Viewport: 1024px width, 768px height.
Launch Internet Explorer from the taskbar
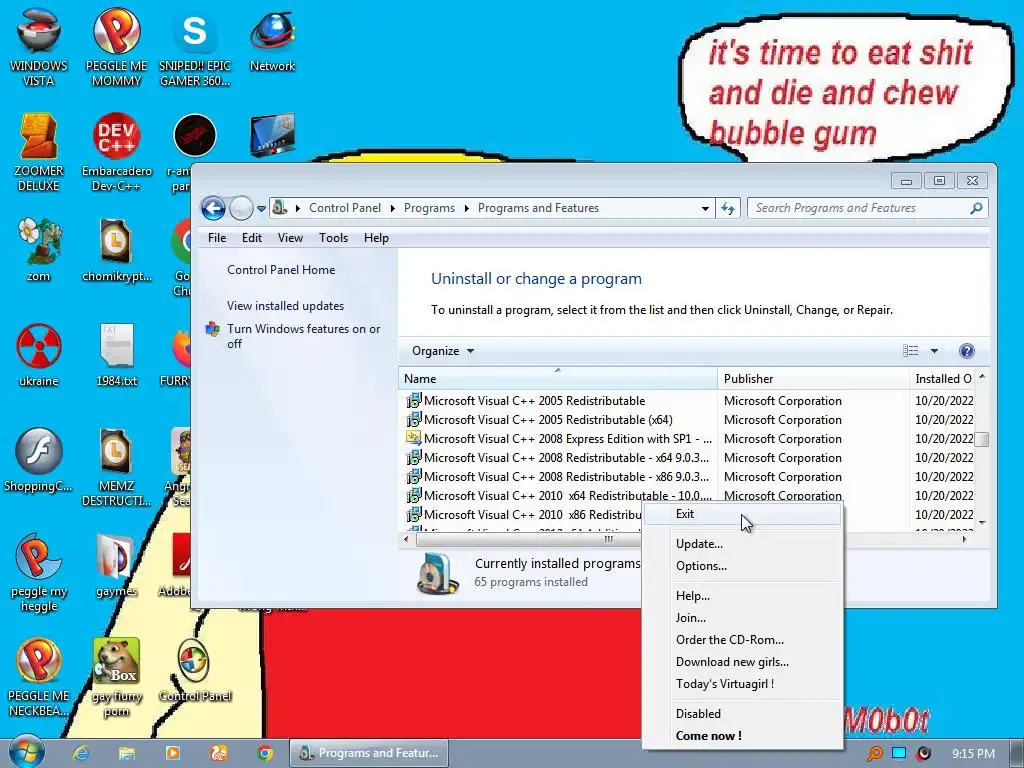click(x=81, y=753)
